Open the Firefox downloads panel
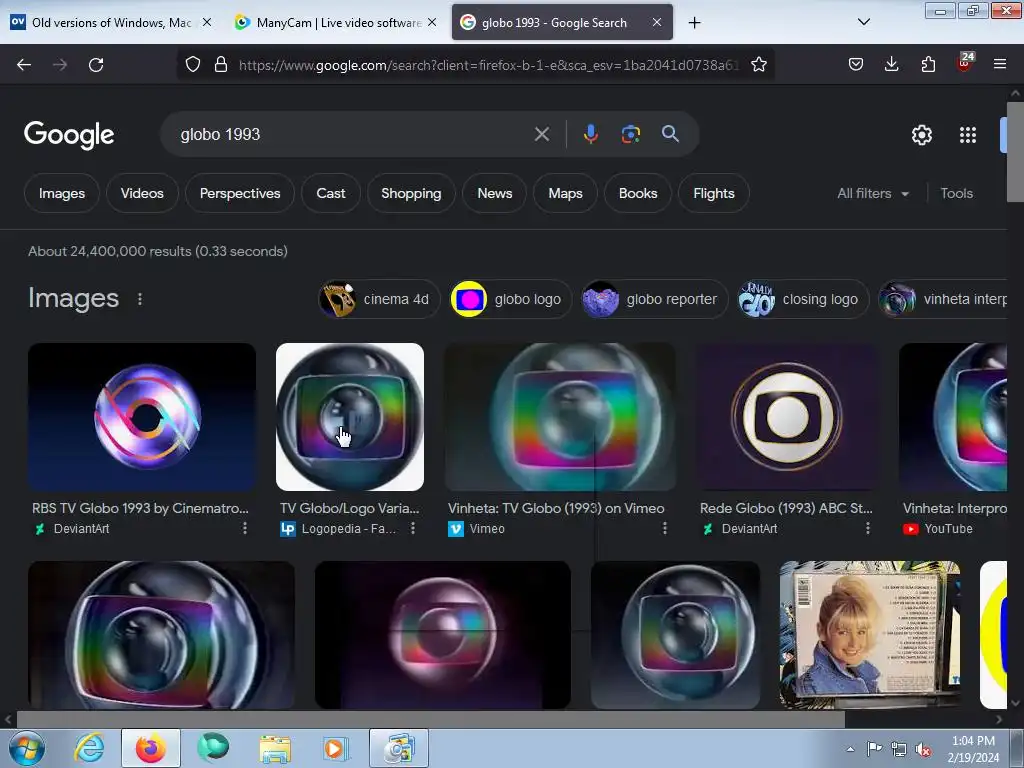This screenshot has height=768, width=1024. tap(891, 64)
